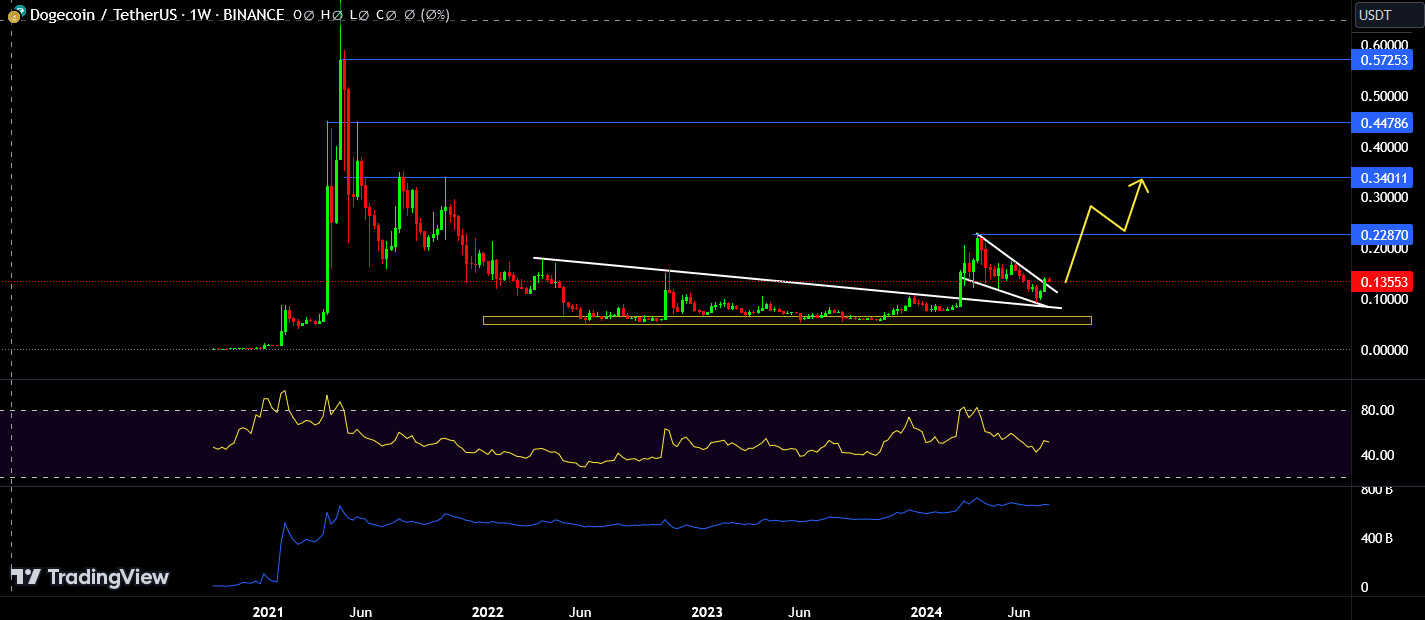Viewport: 1425px width, 620px height.
Task: Click the 80.00 RSI scale value
Action: 1377,410
